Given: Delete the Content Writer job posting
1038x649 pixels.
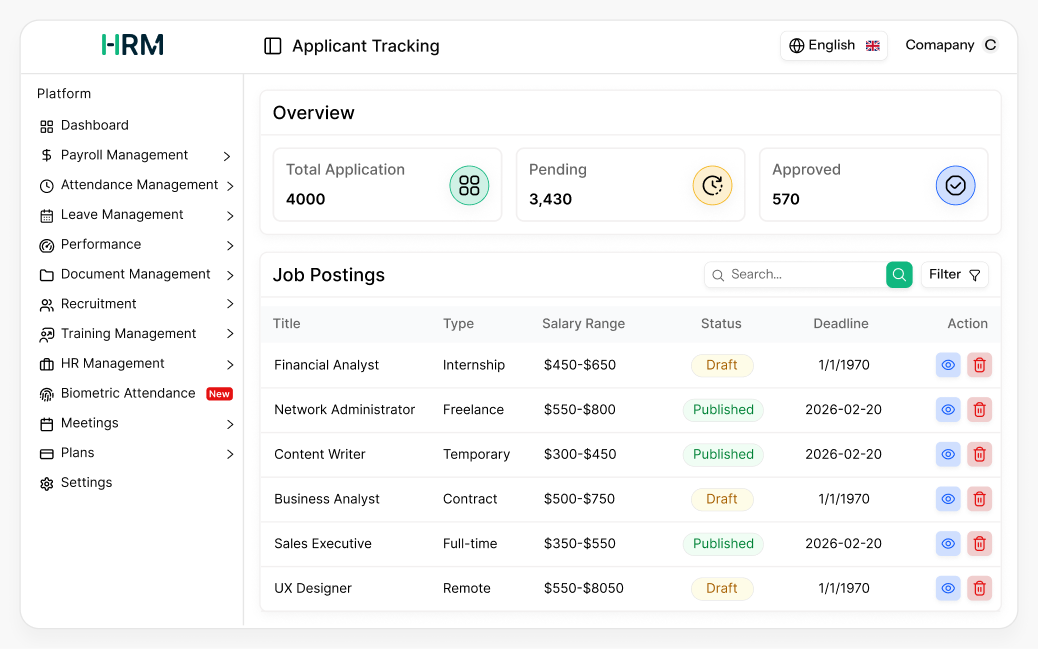Looking at the screenshot, I should [x=979, y=454].
